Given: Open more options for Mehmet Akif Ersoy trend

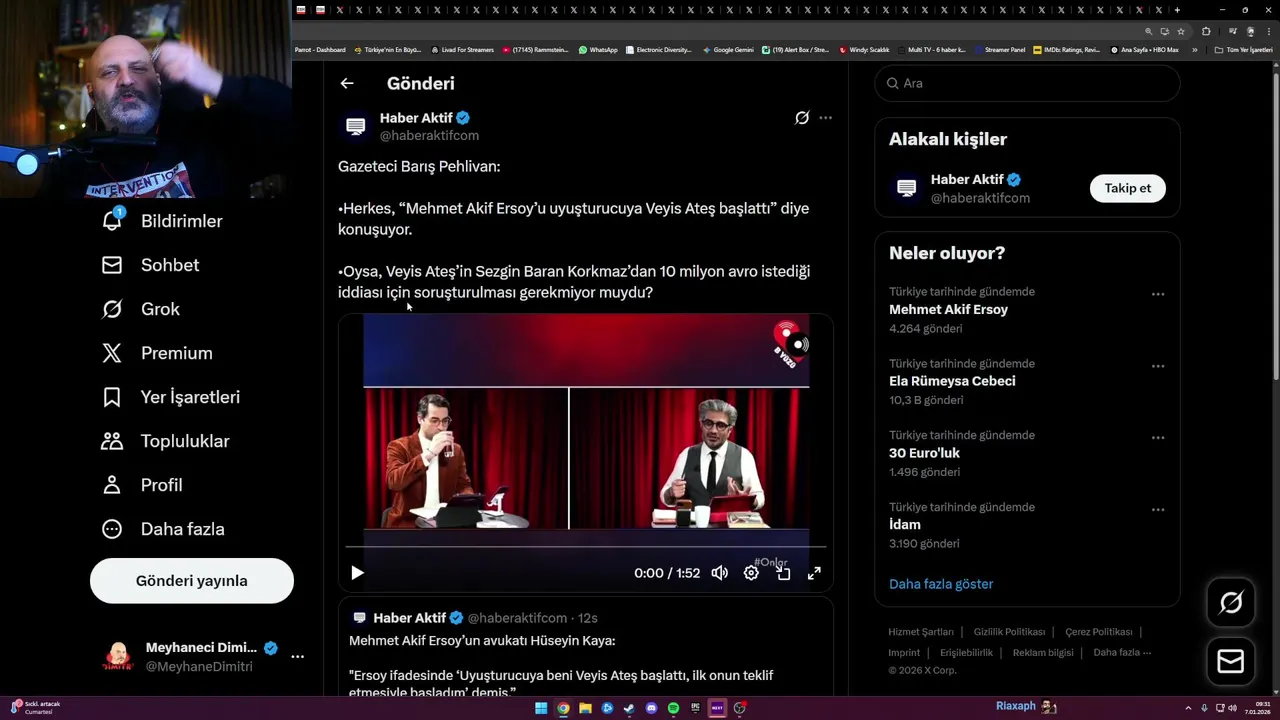Looking at the screenshot, I should coord(1157,294).
